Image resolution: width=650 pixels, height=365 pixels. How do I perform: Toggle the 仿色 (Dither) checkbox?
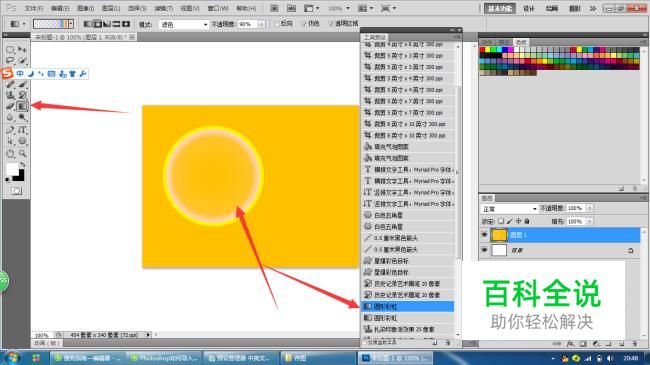coord(304,24)
